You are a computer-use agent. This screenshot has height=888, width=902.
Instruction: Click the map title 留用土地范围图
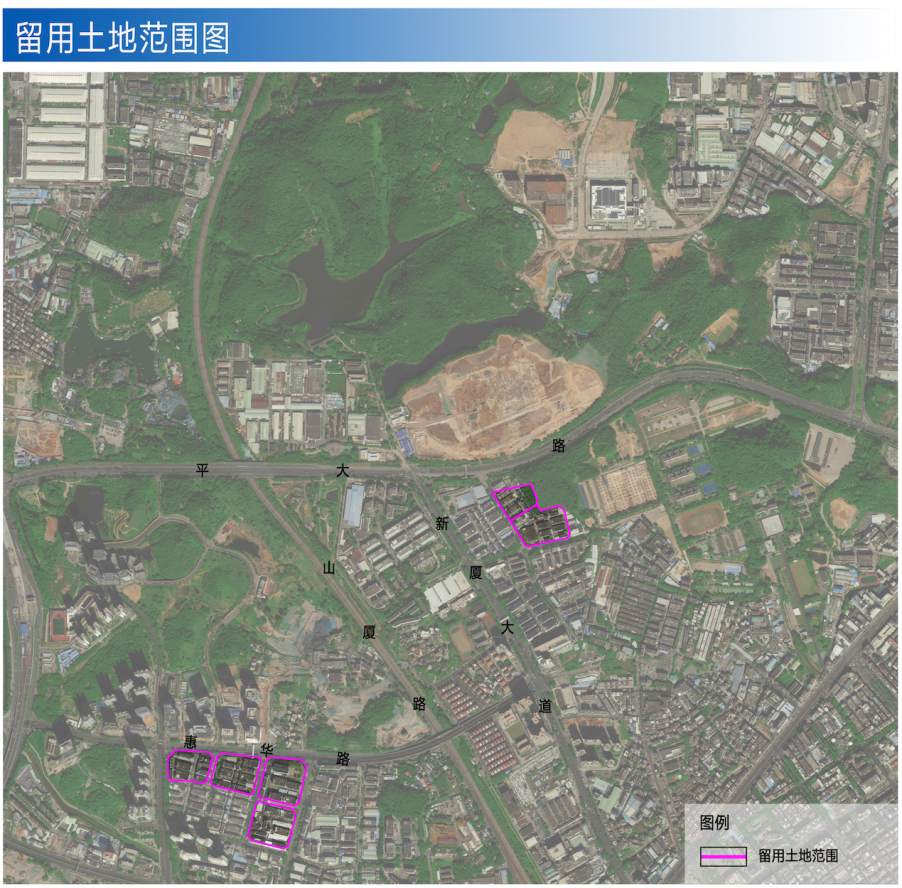[122, 37]
